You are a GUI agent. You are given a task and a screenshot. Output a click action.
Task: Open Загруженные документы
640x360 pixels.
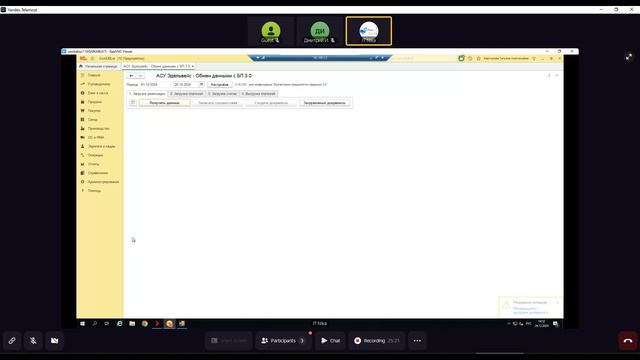[x=324, y=103]
